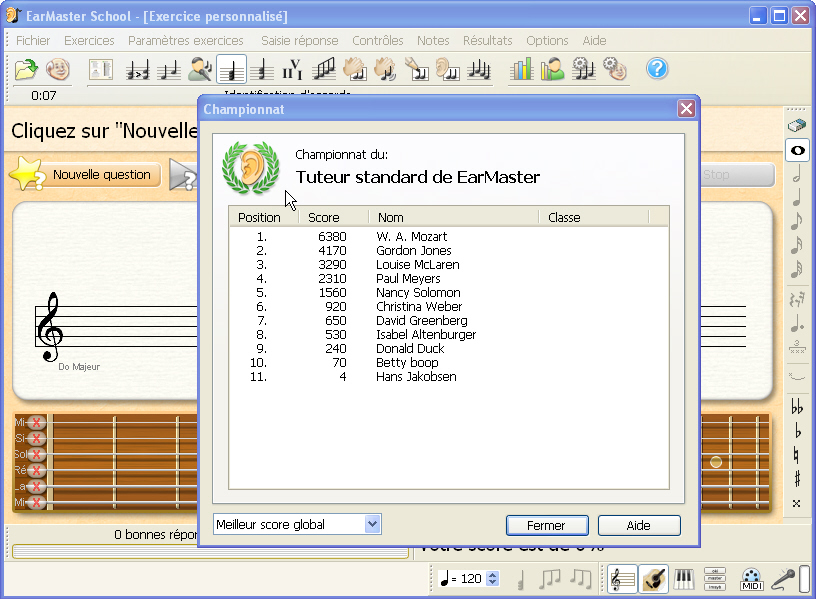Image resolution: width=816 pixels, height=599 pixels.
Task: Click the Aide button in Championnat dialog
Action: tap(639, 525)
